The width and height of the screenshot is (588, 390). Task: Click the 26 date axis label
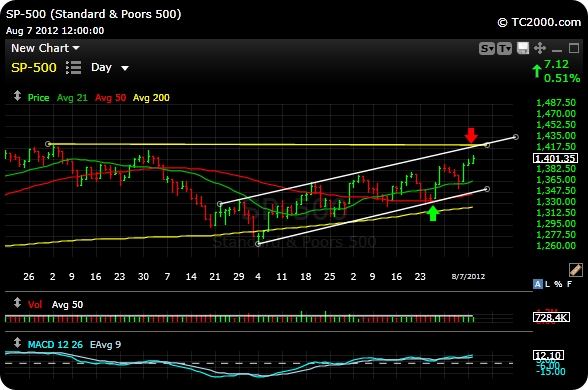click(29, 277)
